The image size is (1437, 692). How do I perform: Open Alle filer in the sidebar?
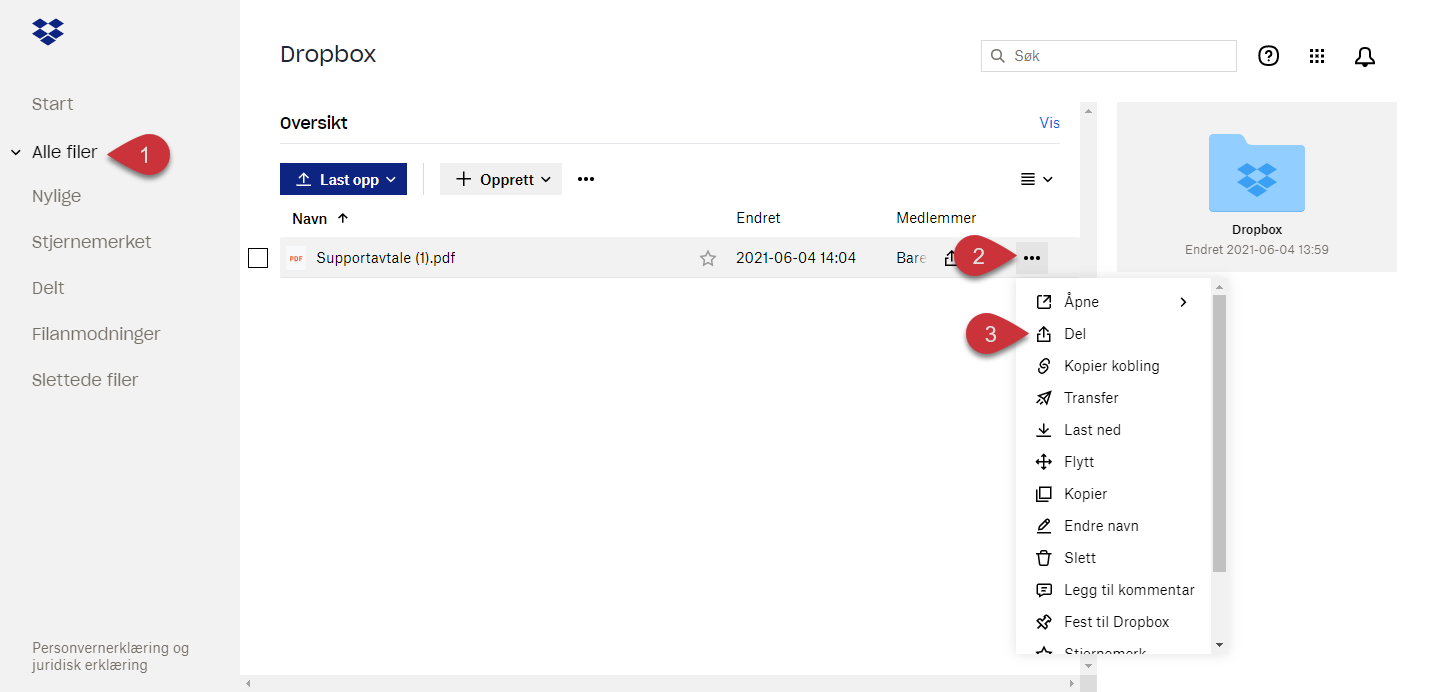65,153
